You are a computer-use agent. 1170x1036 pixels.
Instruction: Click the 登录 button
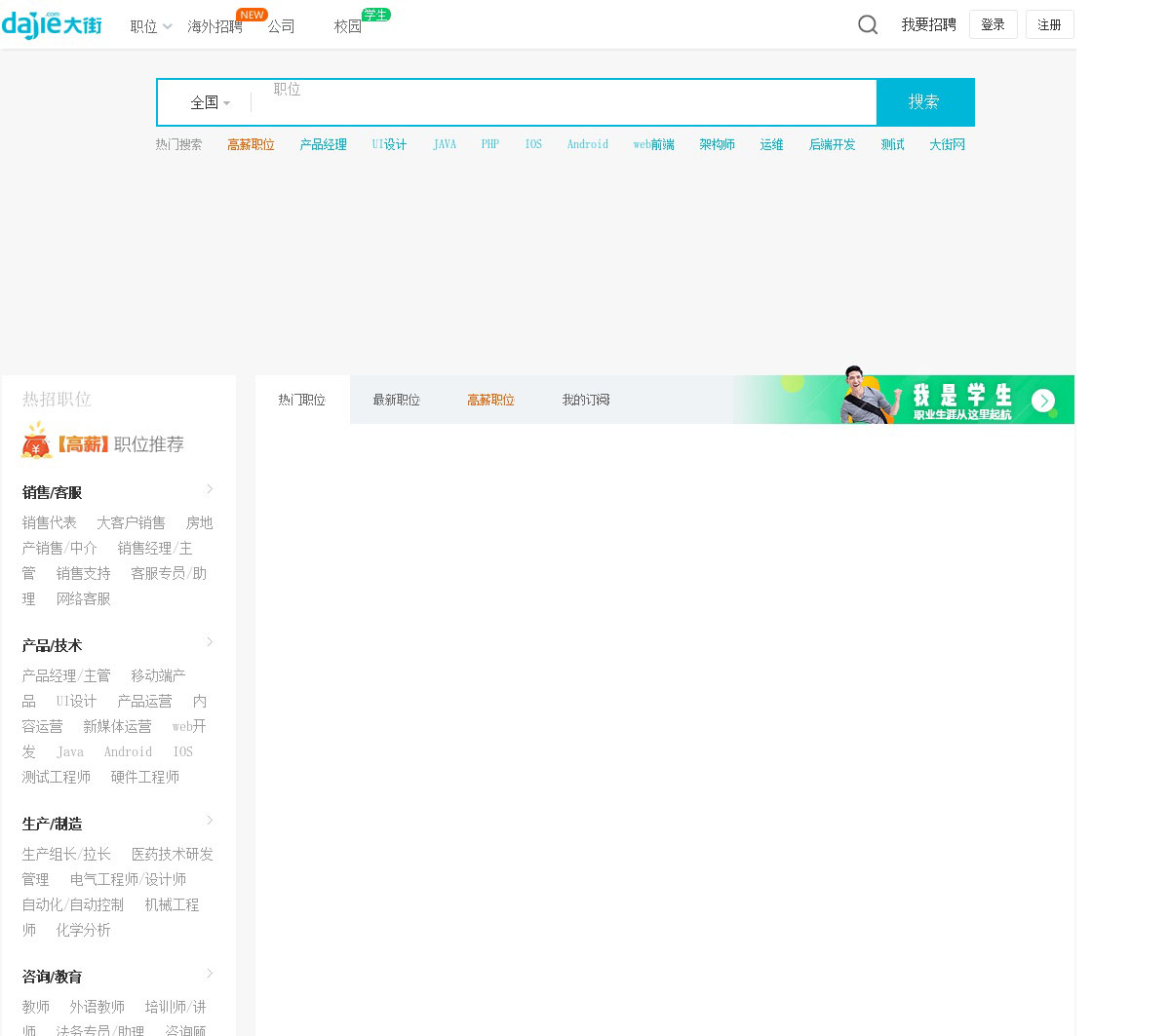click(994, 24)
